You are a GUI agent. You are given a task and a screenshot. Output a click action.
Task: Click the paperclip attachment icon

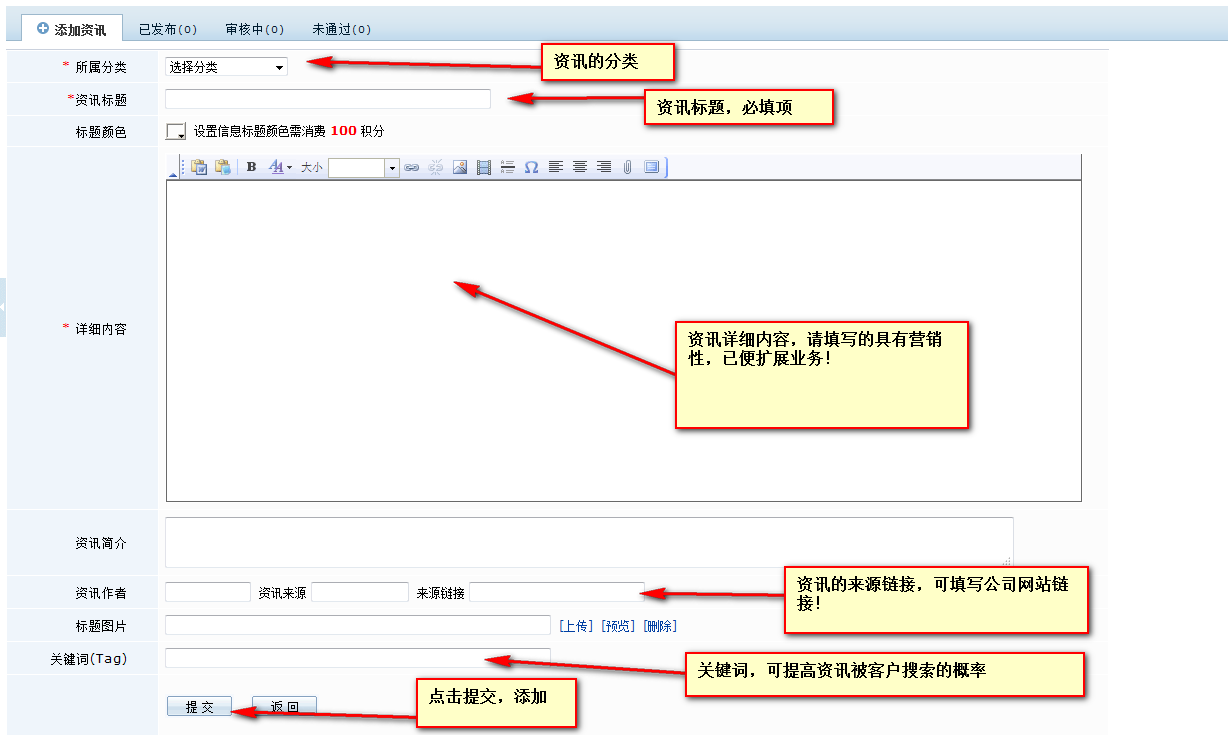[628, 167]
